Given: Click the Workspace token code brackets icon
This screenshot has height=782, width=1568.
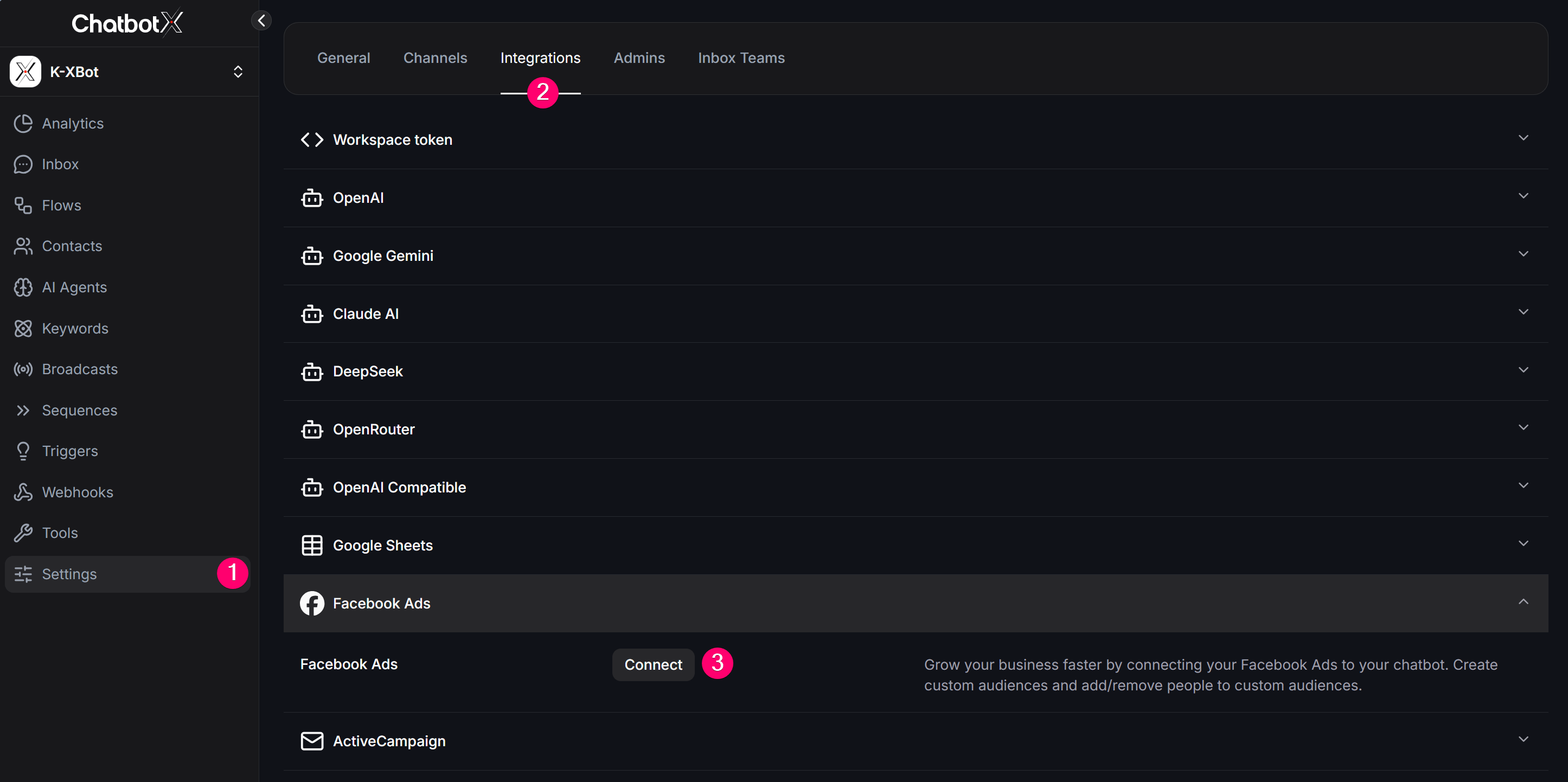Looking at the screenshot, I should 312,140.
